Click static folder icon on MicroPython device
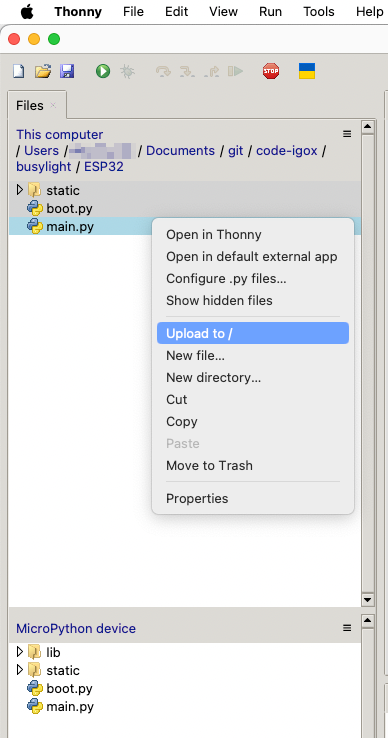Image resolution: width=388 pixels, height=738 pixels. [x=34, y=670]
